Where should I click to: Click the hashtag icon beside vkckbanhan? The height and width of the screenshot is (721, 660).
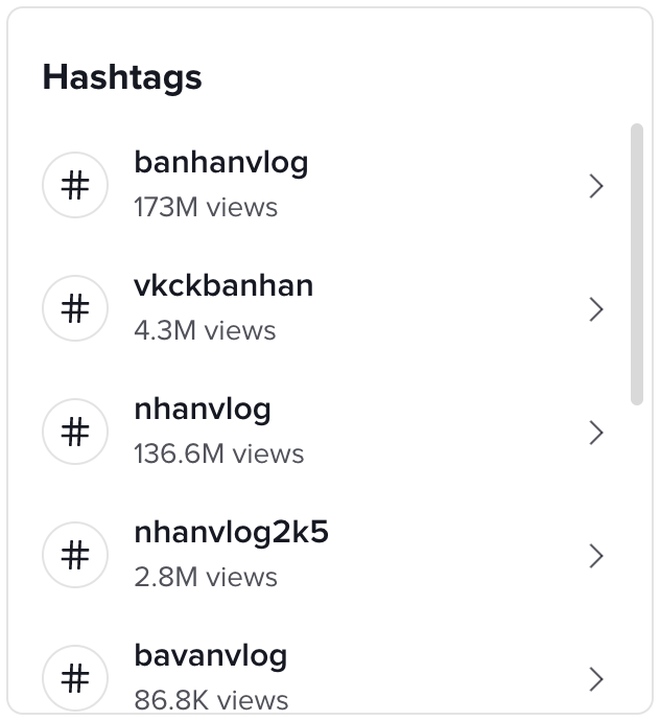pyautogui.click(x=75, y=309)
